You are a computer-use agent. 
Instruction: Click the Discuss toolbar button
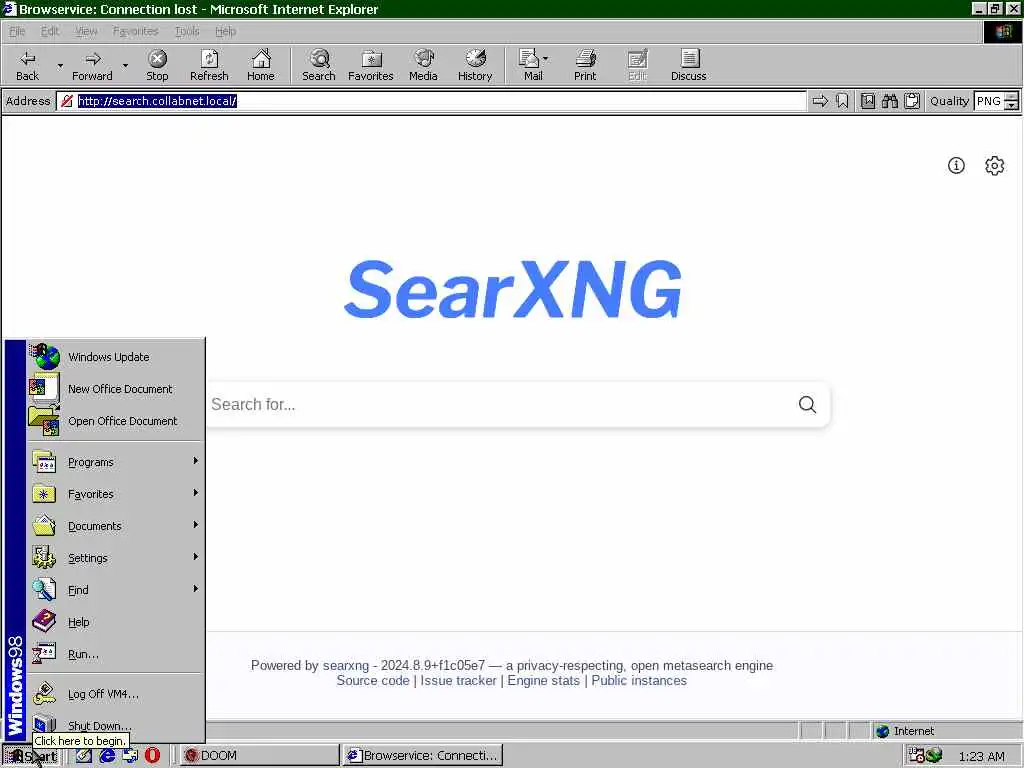point(688,65)
